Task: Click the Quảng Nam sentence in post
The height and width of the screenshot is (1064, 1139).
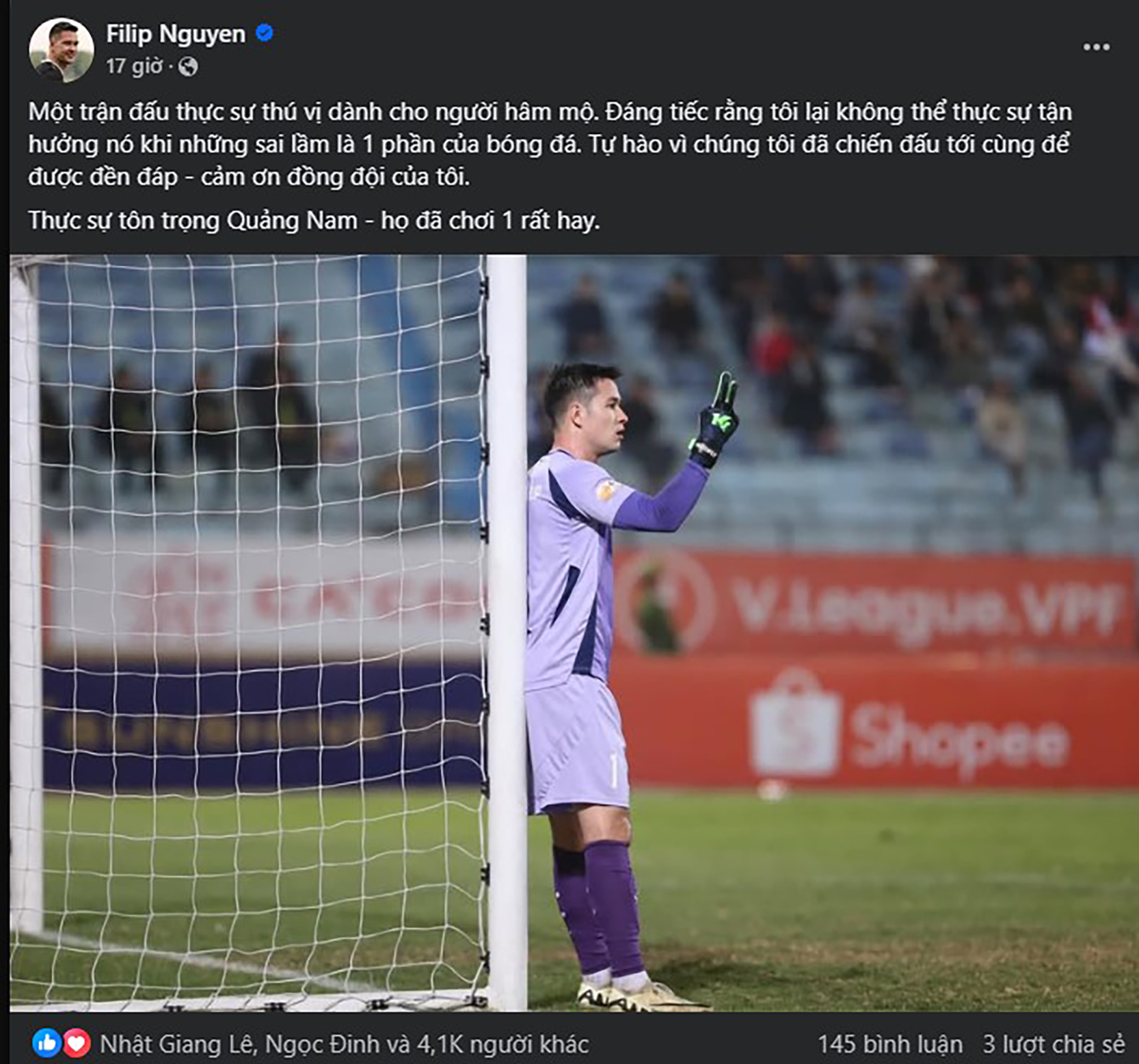Action: tap(314, 220)
